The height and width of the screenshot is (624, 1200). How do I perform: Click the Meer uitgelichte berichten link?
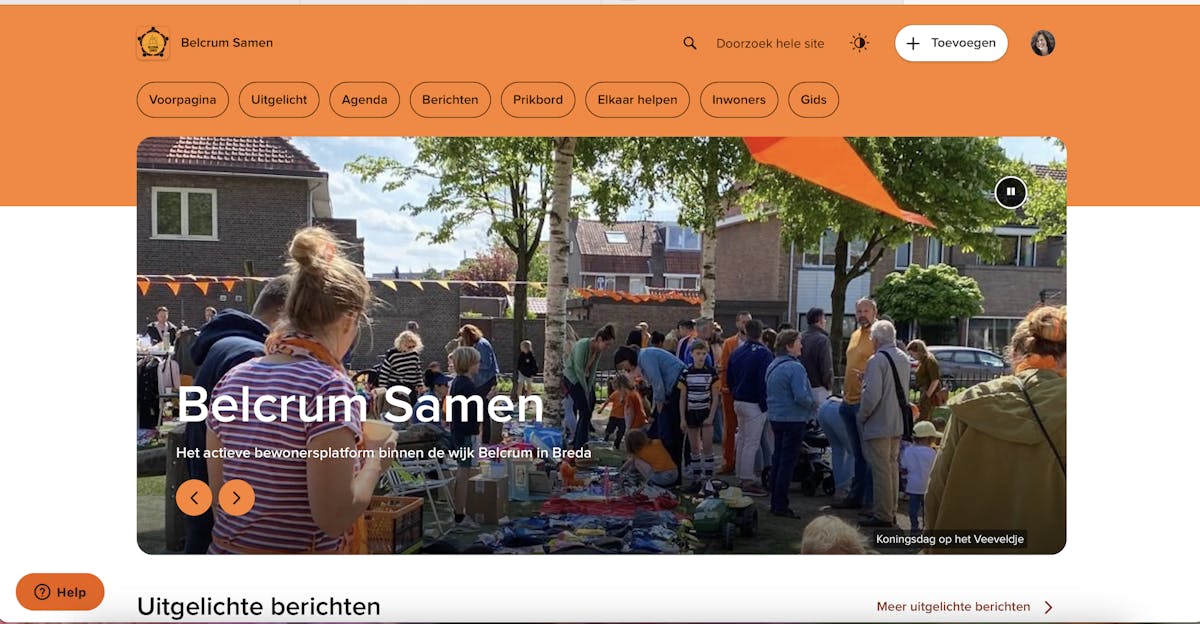[x=953, y=607]
